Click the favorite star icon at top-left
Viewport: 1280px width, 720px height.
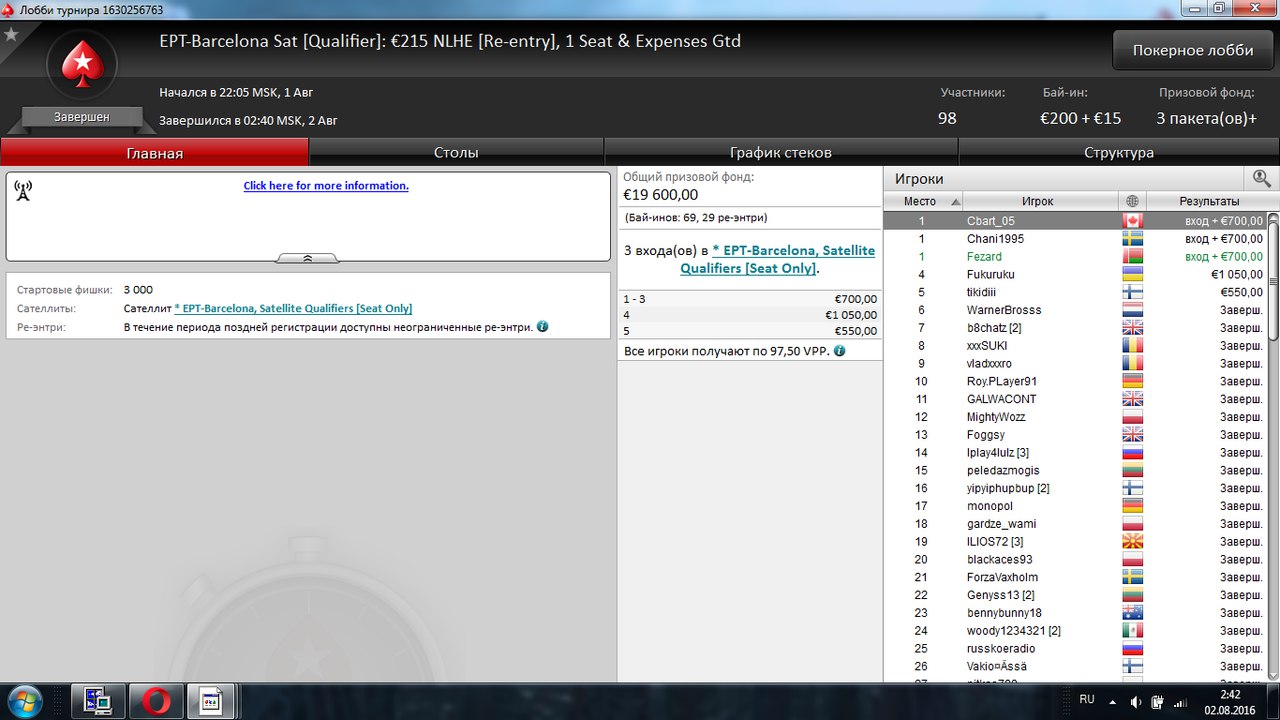click(x=11, y=34)
